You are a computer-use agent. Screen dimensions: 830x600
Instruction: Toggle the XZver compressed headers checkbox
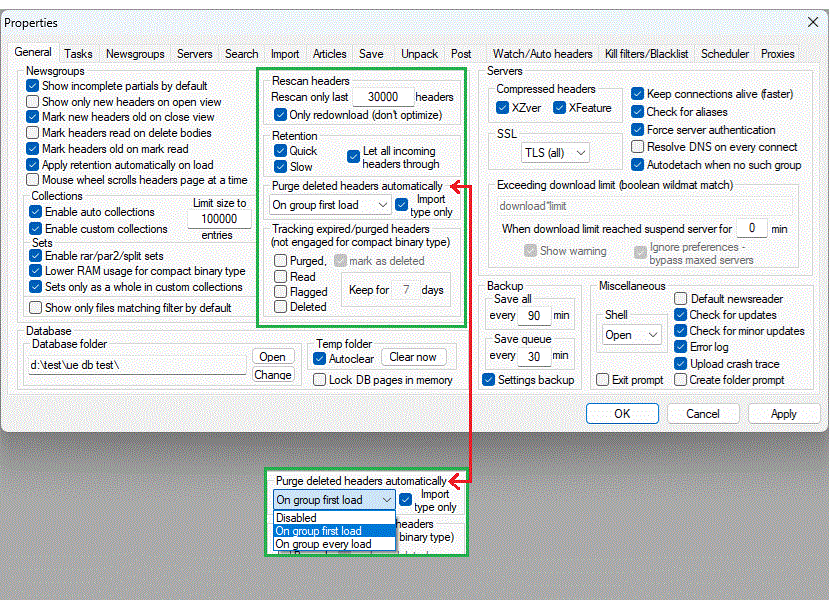click(x=503, y=108)
